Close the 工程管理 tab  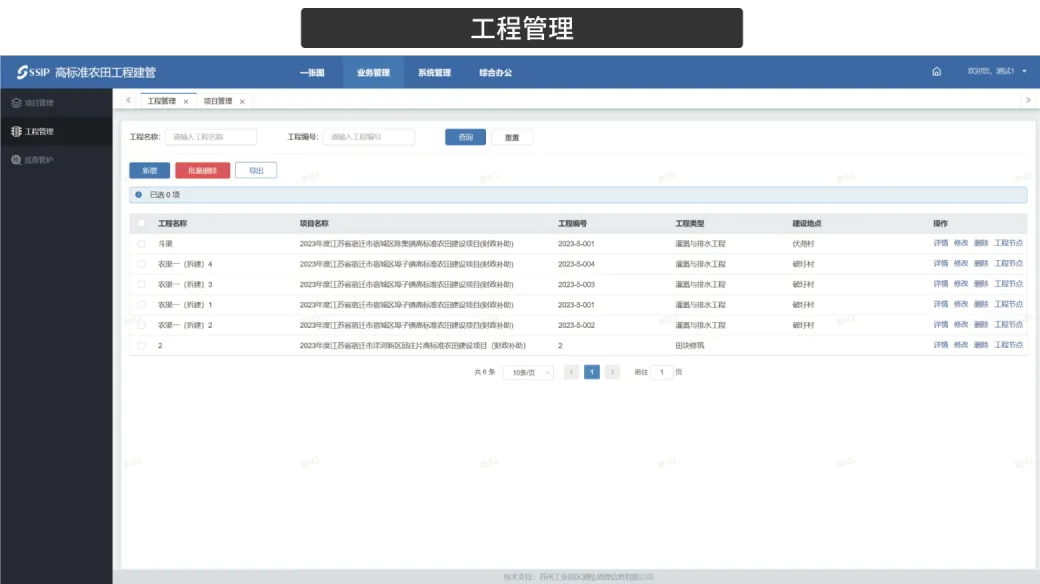186,102
